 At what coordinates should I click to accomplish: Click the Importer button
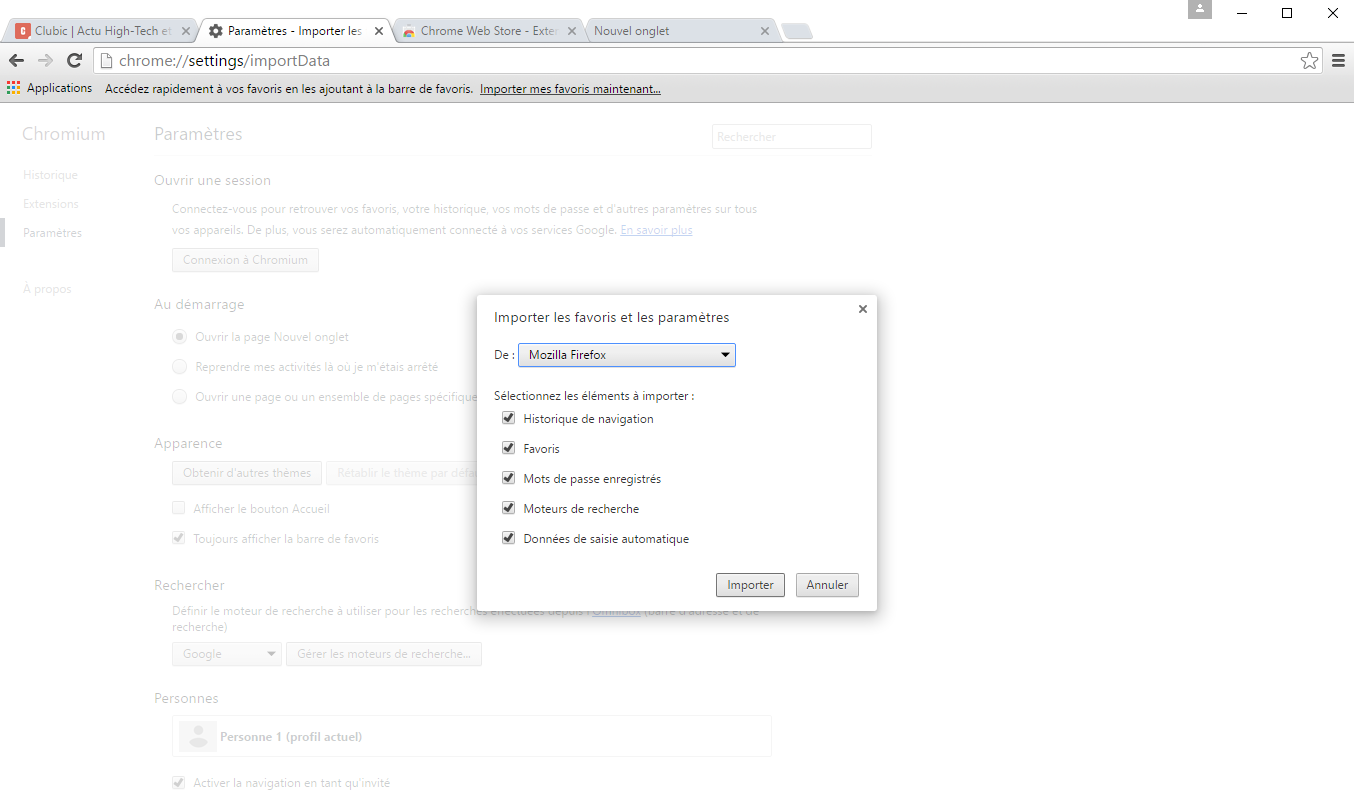pos(751,585)
